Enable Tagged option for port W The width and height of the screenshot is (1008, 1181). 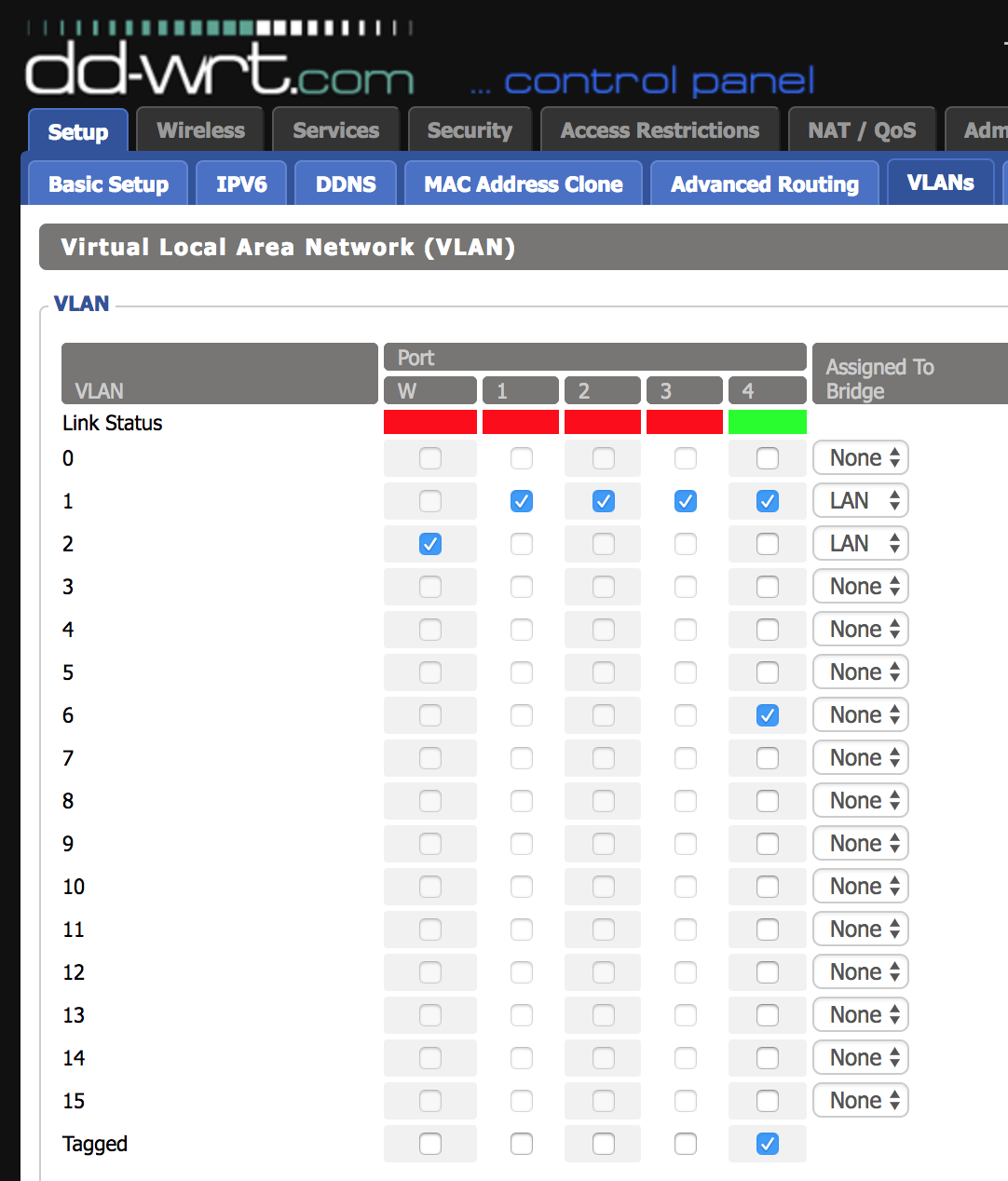[430, 1144]
